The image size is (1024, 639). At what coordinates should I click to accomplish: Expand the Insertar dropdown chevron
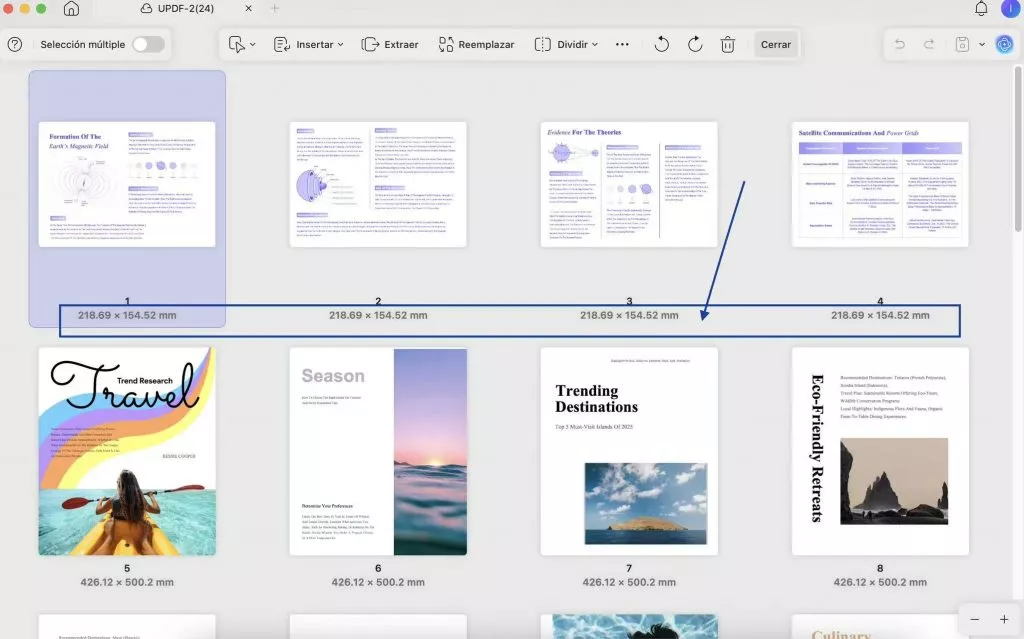tap(340, 44)
